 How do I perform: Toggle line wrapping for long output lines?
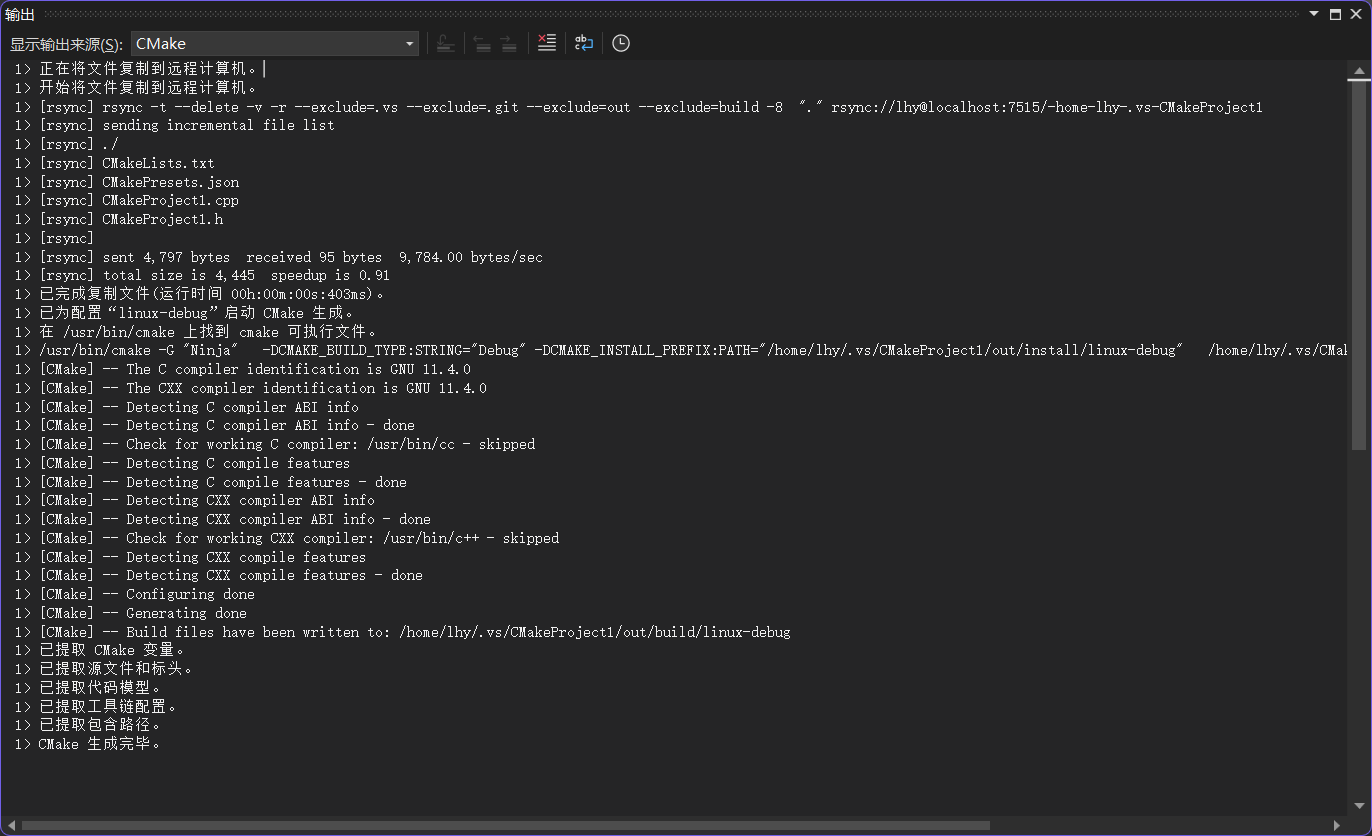pyautogui.click(x=583, y=43)
